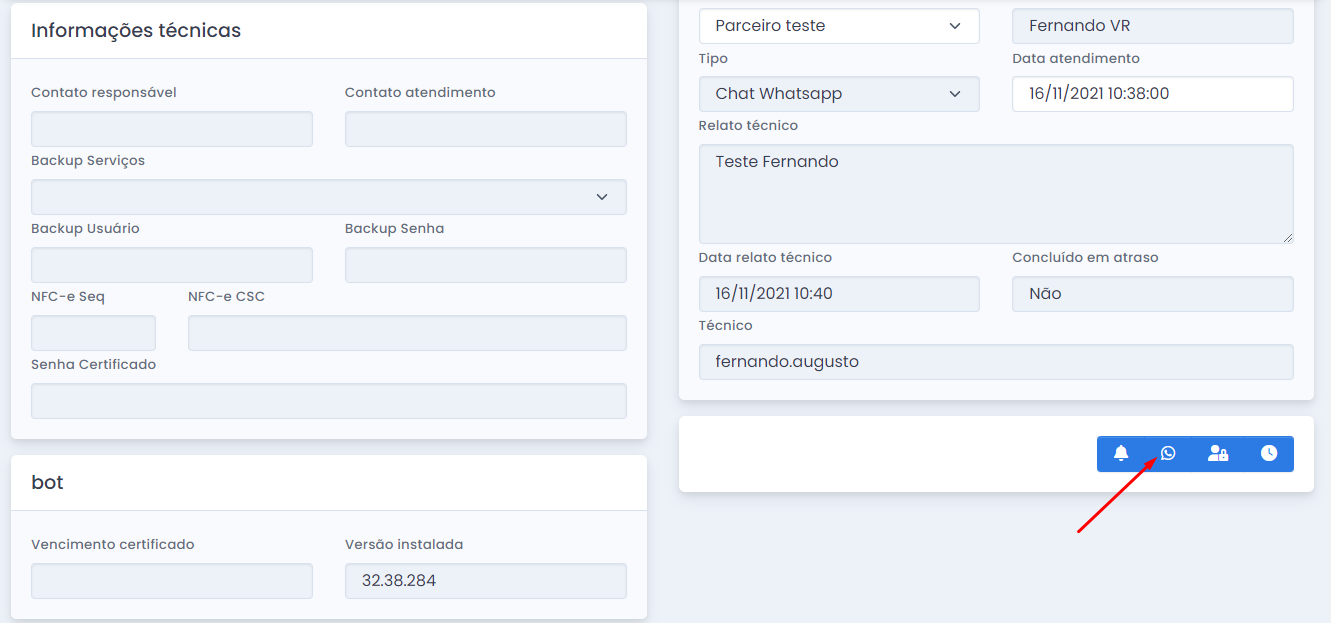The width and height of the screenshot is (1331, 623).
Task: Click the Data atendimento date field
Action: pyautogui.click(x=1152, y=94)
